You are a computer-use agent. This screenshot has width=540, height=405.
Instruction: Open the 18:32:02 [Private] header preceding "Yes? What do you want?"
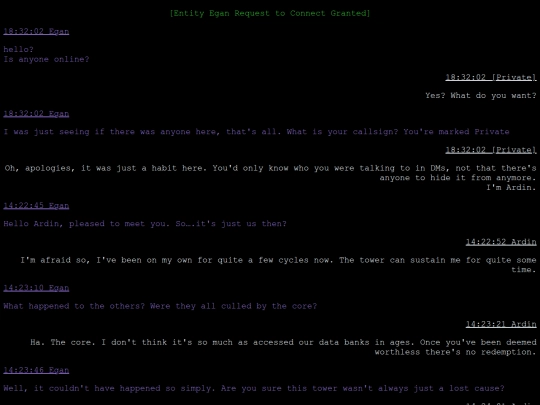tap(491, 77)
